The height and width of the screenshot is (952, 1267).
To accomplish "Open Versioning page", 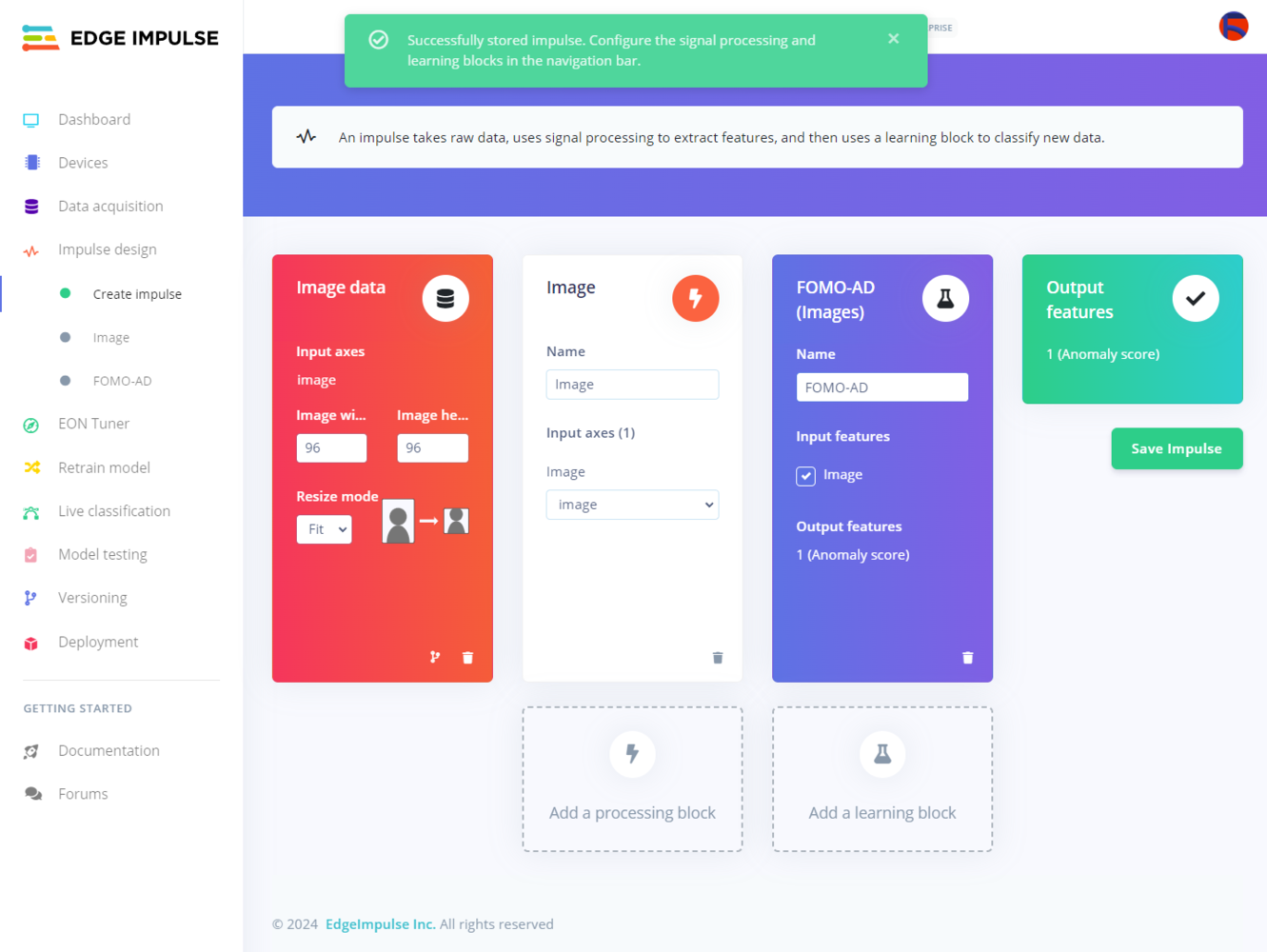I will [92, 598].
